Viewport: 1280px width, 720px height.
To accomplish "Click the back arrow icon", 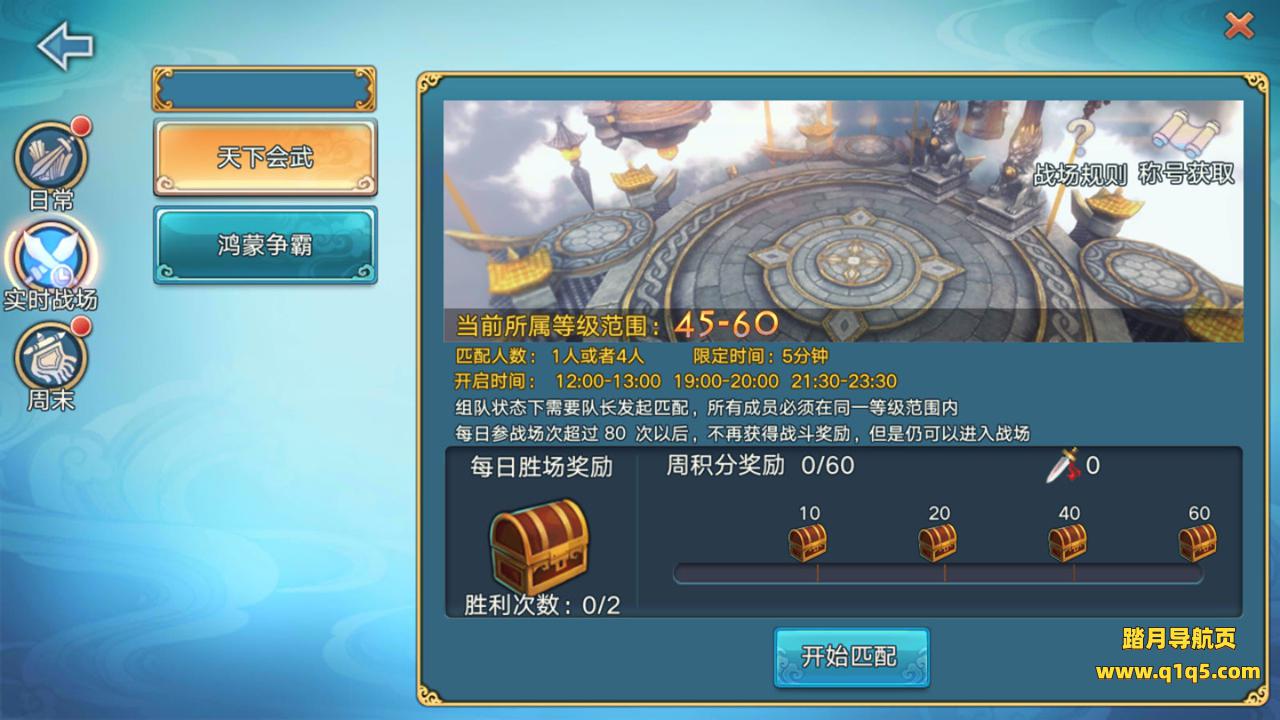I will point(65,45).
